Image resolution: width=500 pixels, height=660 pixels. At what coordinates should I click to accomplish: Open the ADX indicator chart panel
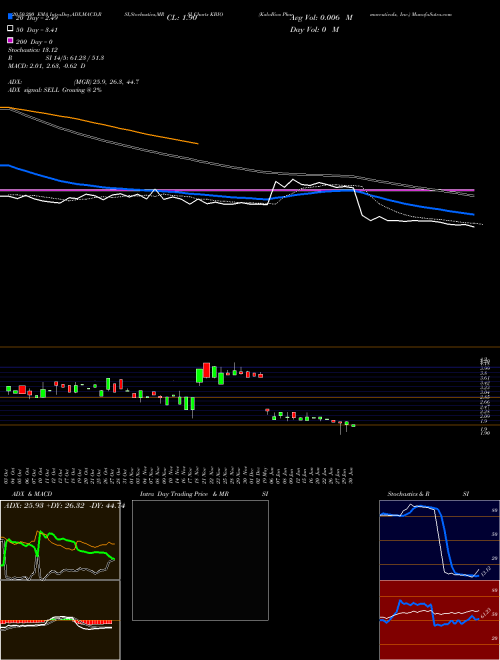point(60,540)
